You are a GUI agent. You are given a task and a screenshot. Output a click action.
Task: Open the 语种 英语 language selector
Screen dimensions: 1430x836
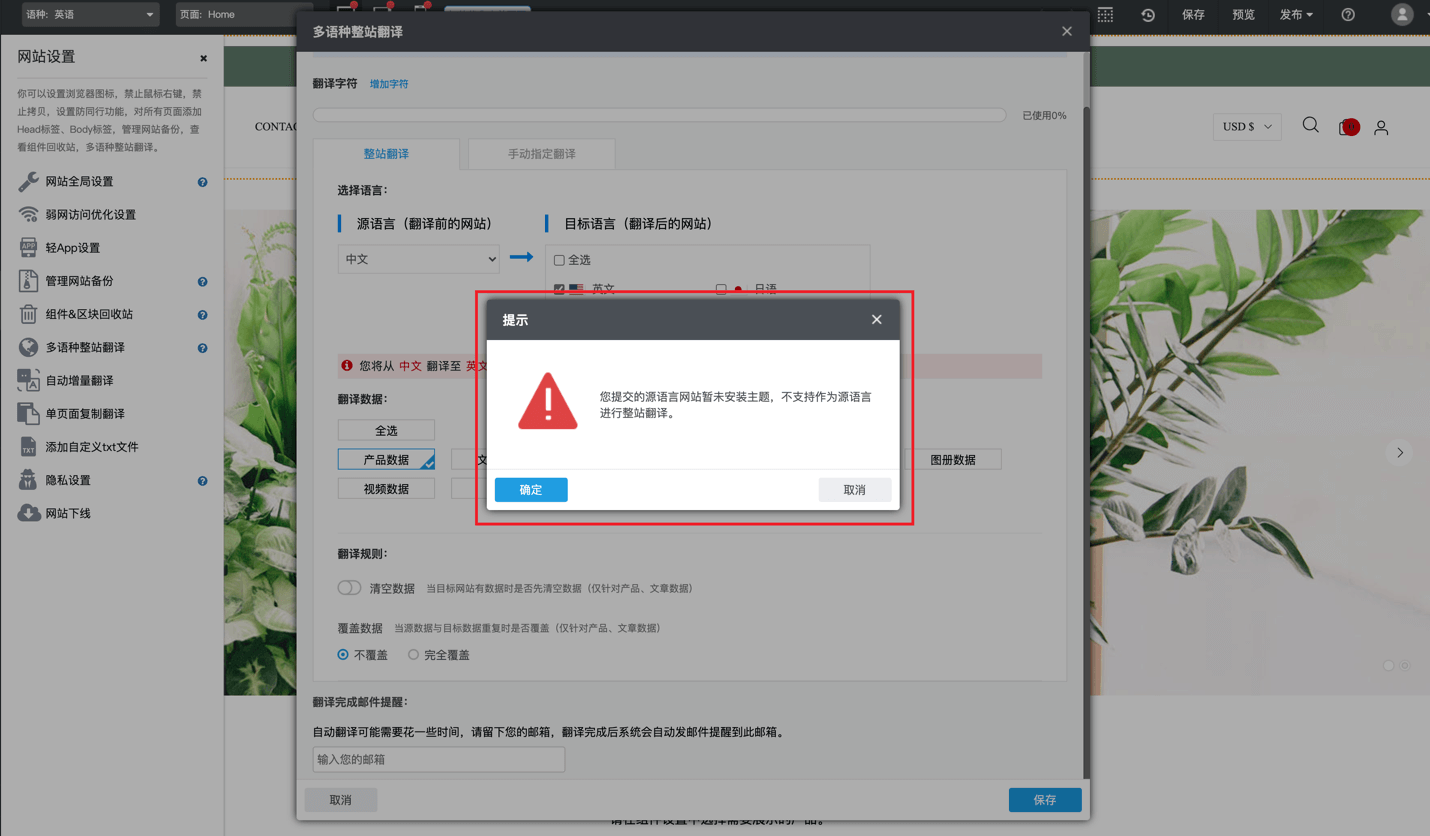tap(90, 15)
